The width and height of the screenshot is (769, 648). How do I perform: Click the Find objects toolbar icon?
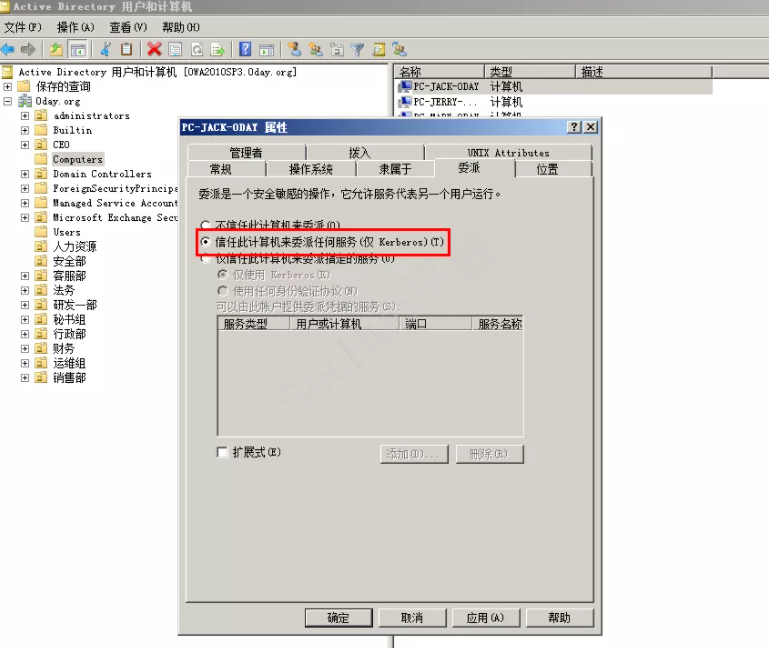coord(379,50)
